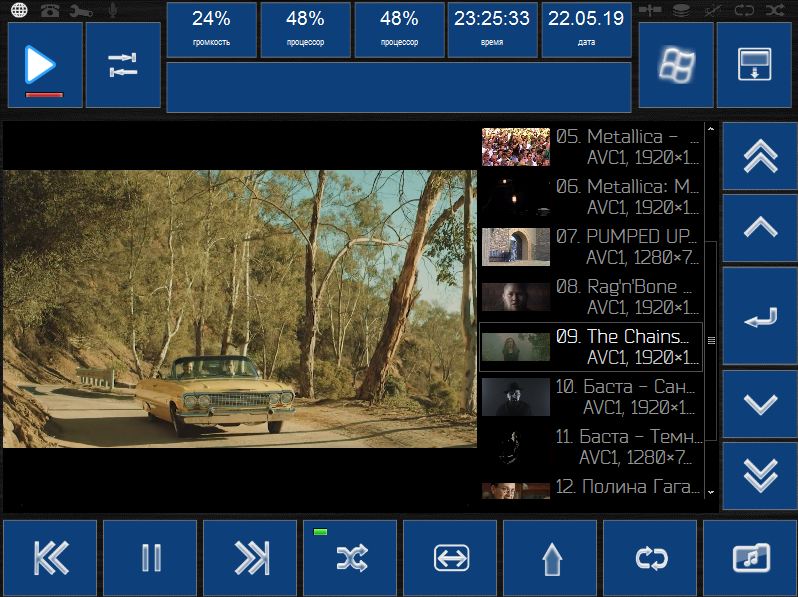Click the crossed-out signal status icon
Image resolution: width=798 pixels, height=597 pixels.
(x=712, y=10)
